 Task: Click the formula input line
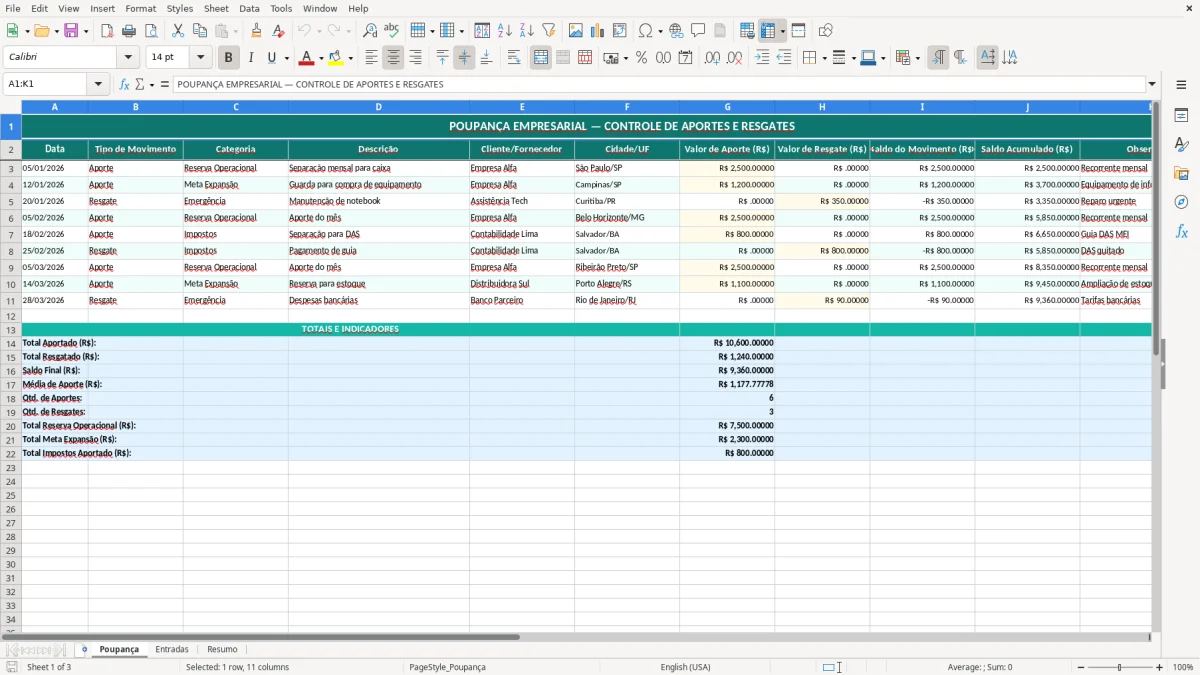coord(659,84)
